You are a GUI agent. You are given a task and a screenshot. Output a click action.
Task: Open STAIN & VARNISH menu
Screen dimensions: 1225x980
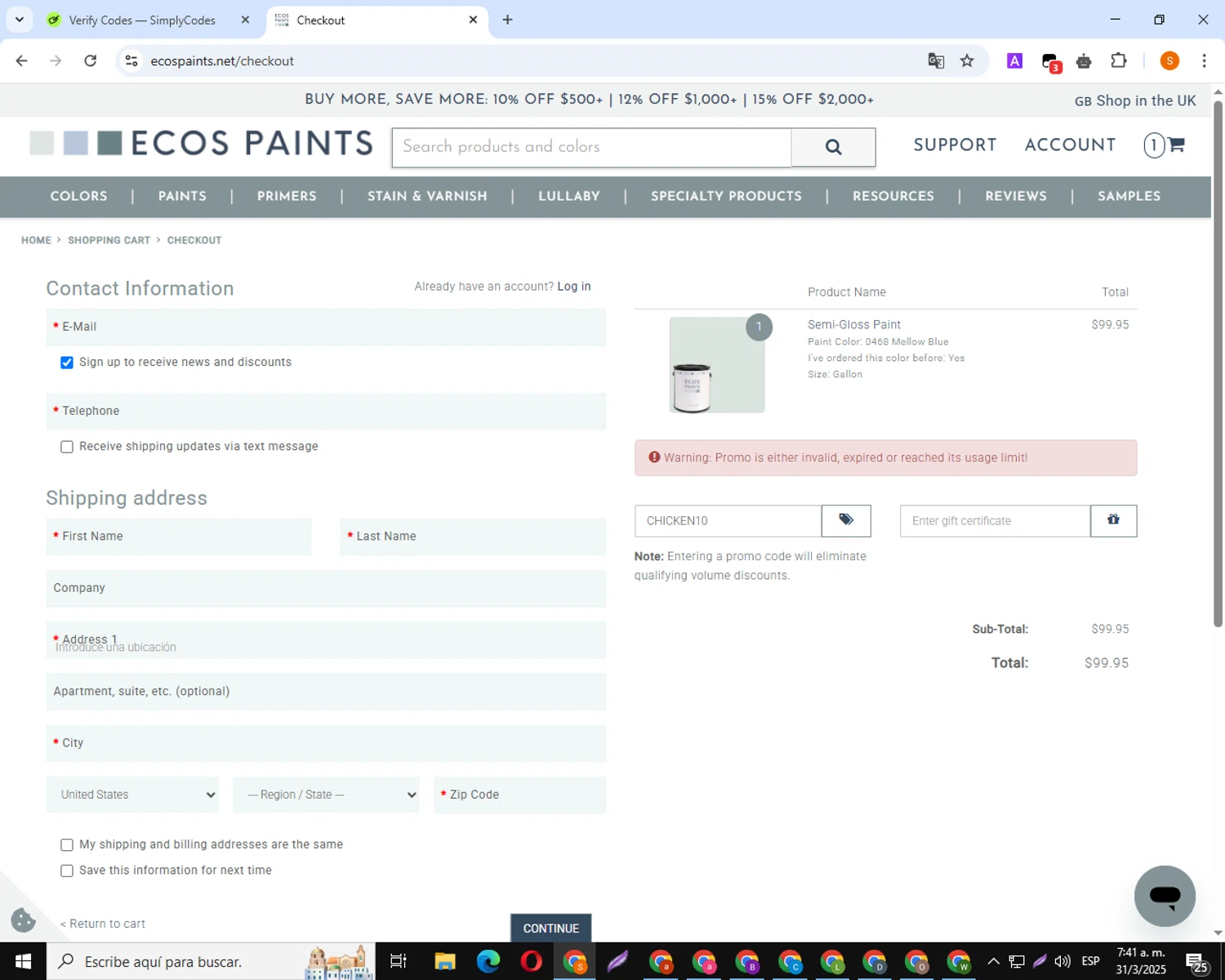(427, 196)
